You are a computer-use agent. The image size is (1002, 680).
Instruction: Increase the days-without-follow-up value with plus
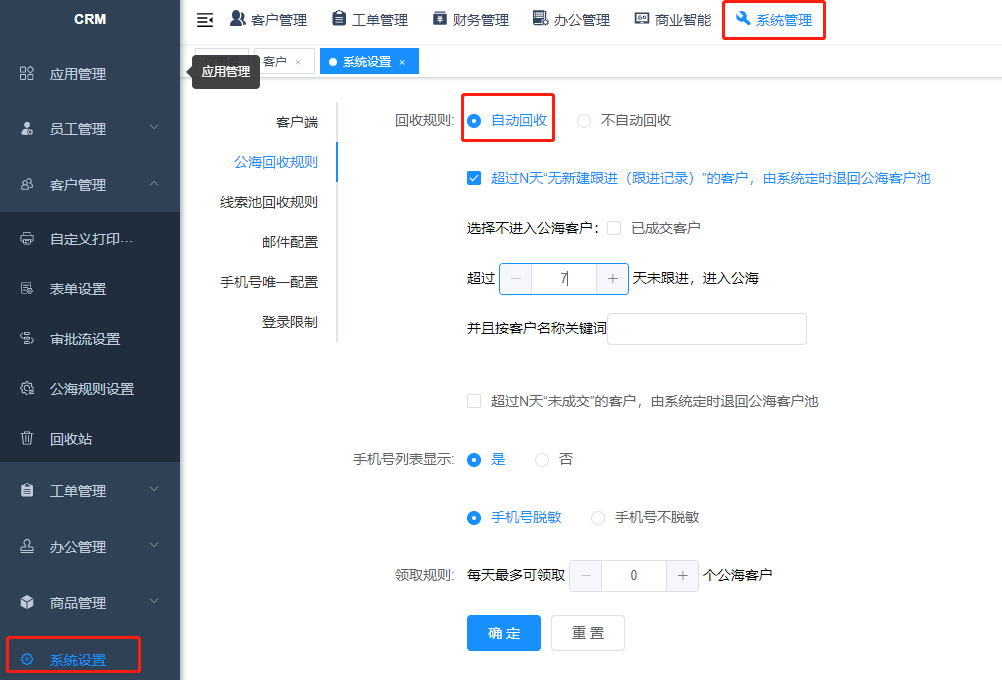pyautogui.click(x=612, y=279)
